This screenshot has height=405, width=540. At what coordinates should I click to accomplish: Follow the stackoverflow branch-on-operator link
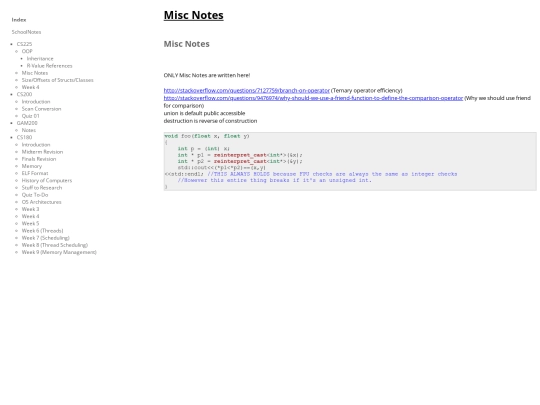247,91
